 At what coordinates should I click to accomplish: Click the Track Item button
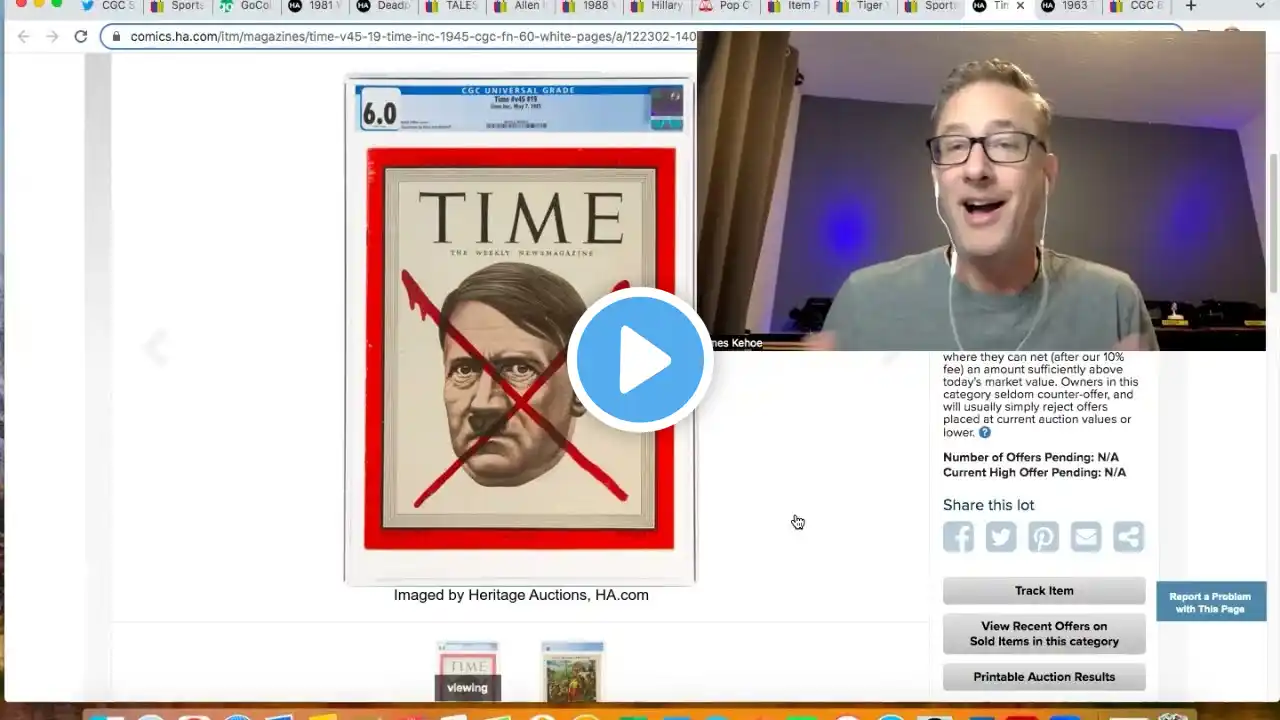pos(1044,591)
